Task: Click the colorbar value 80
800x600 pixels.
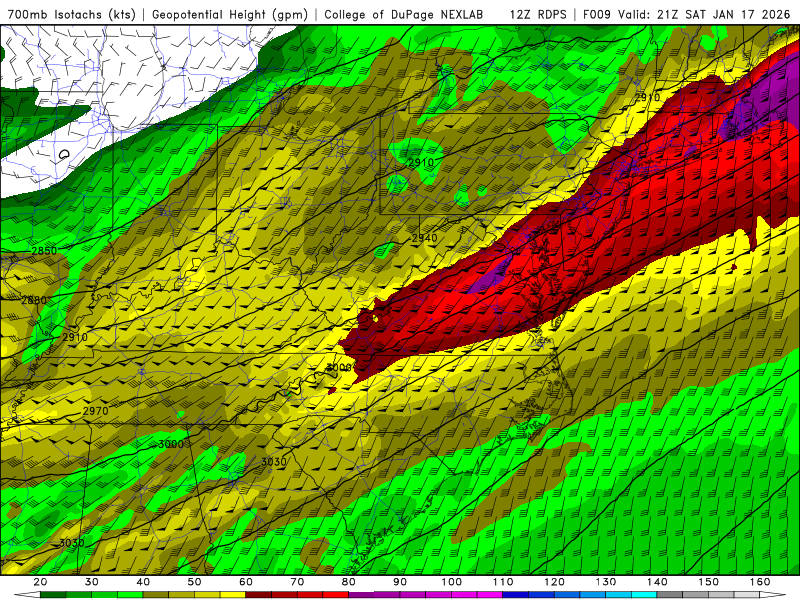Action: point(349,582)
